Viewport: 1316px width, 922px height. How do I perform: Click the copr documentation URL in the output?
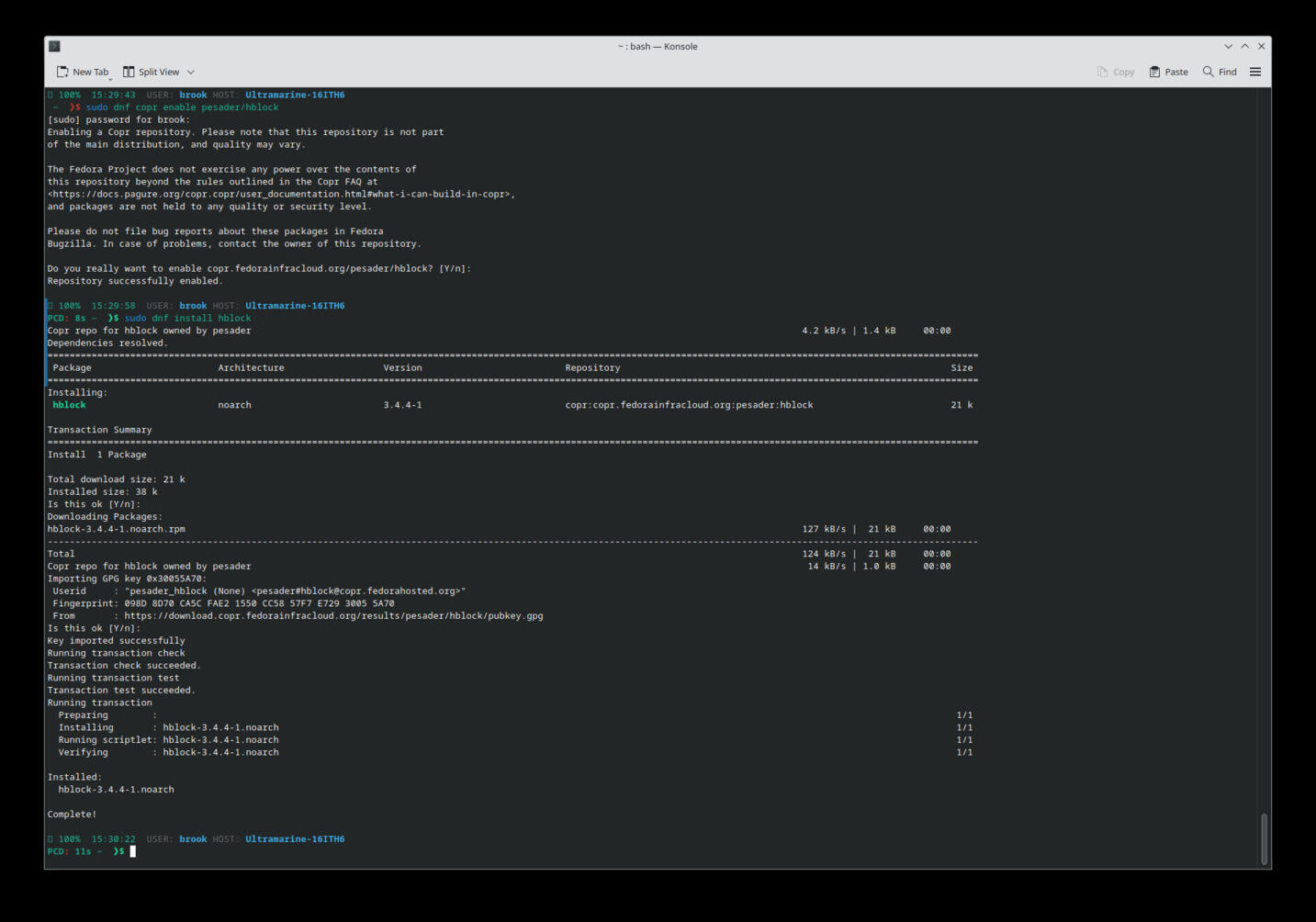280,194
